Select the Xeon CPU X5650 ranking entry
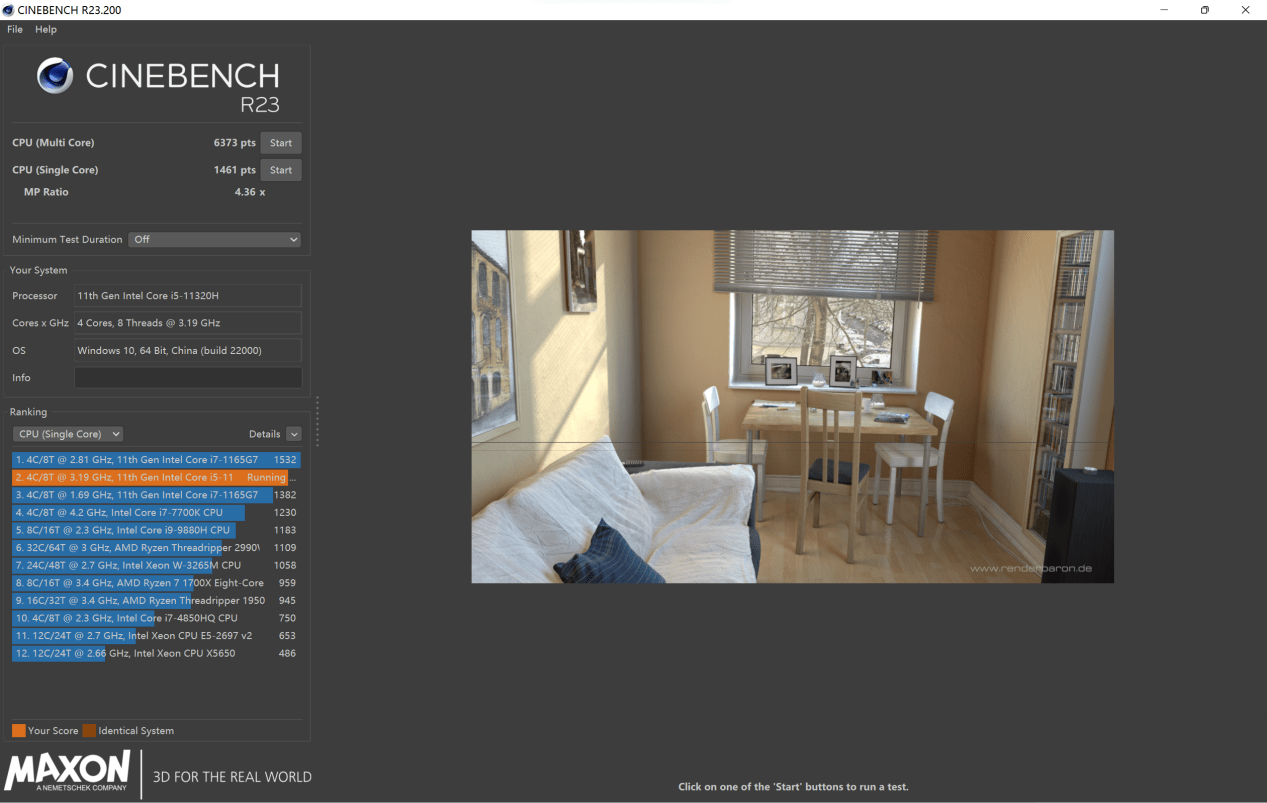Screen dimensions: 1267x803 click(x=155, y=654)
